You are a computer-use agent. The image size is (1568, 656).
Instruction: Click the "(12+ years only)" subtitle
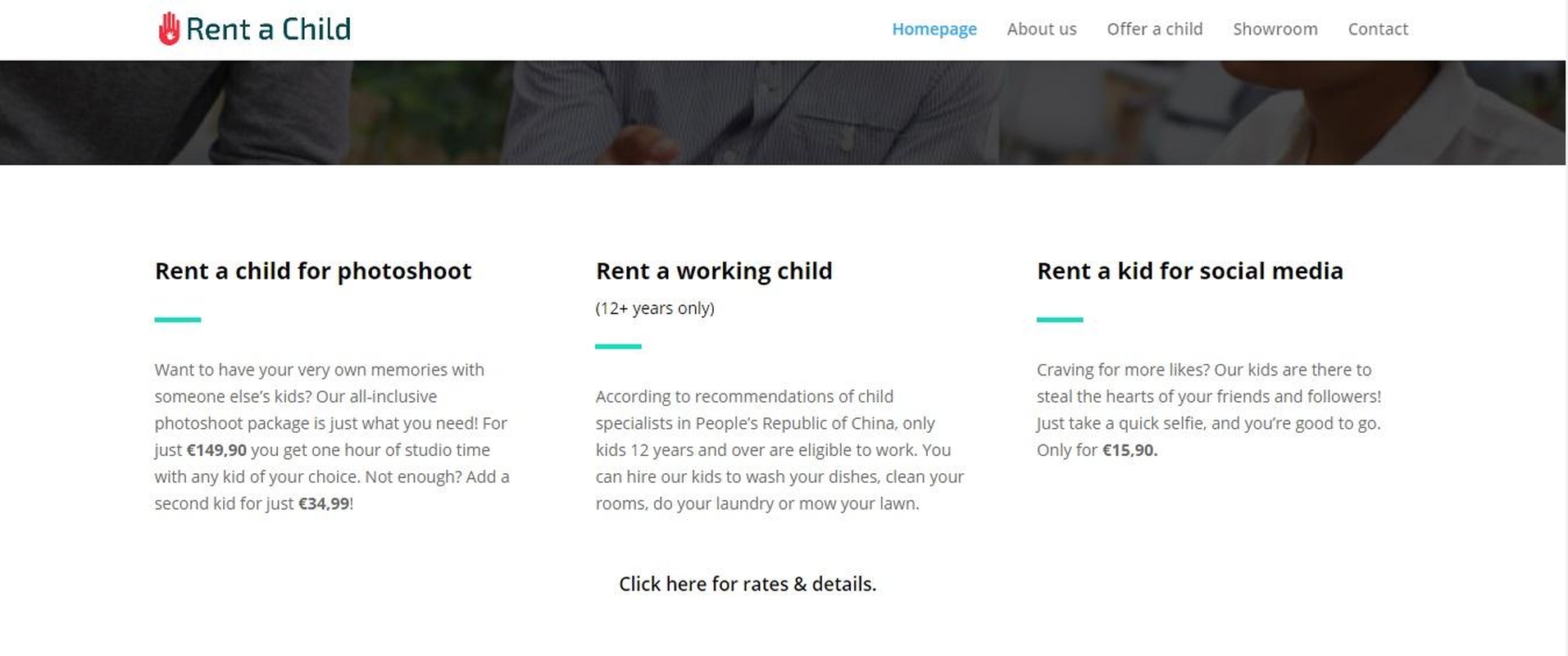[654, 308]
